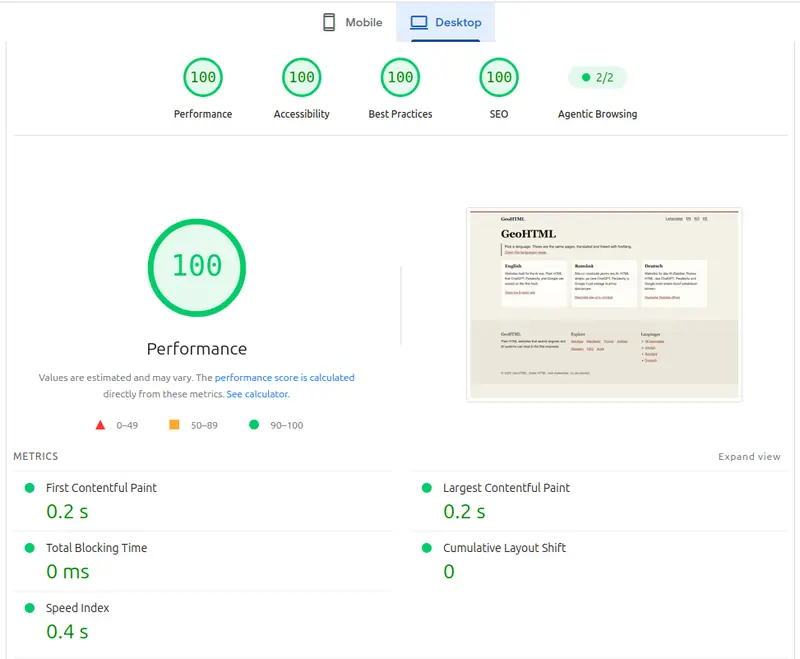This screenshot has width=800, height=659.
Task: Open the SEO score gauge
Action: click(499, 77)
